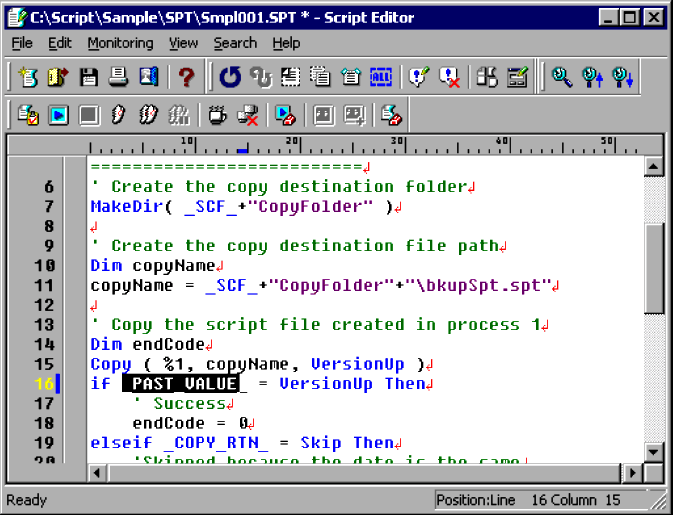This screenshot has height=515, width=673.
Task: Click the horizontal scrollbar right arrow
Action: point(632,473)
